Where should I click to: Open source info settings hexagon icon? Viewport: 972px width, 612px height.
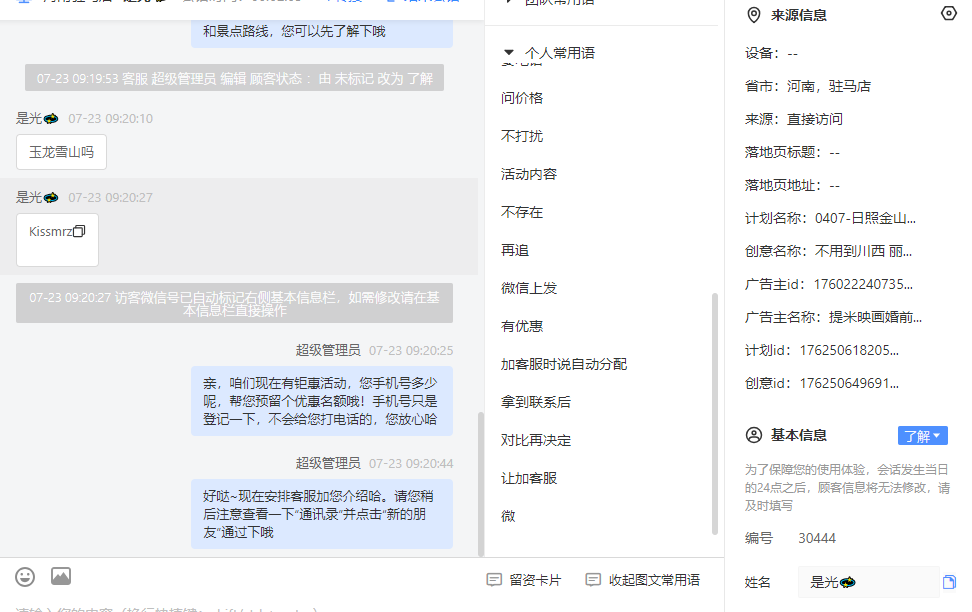(x=948, y=14)
